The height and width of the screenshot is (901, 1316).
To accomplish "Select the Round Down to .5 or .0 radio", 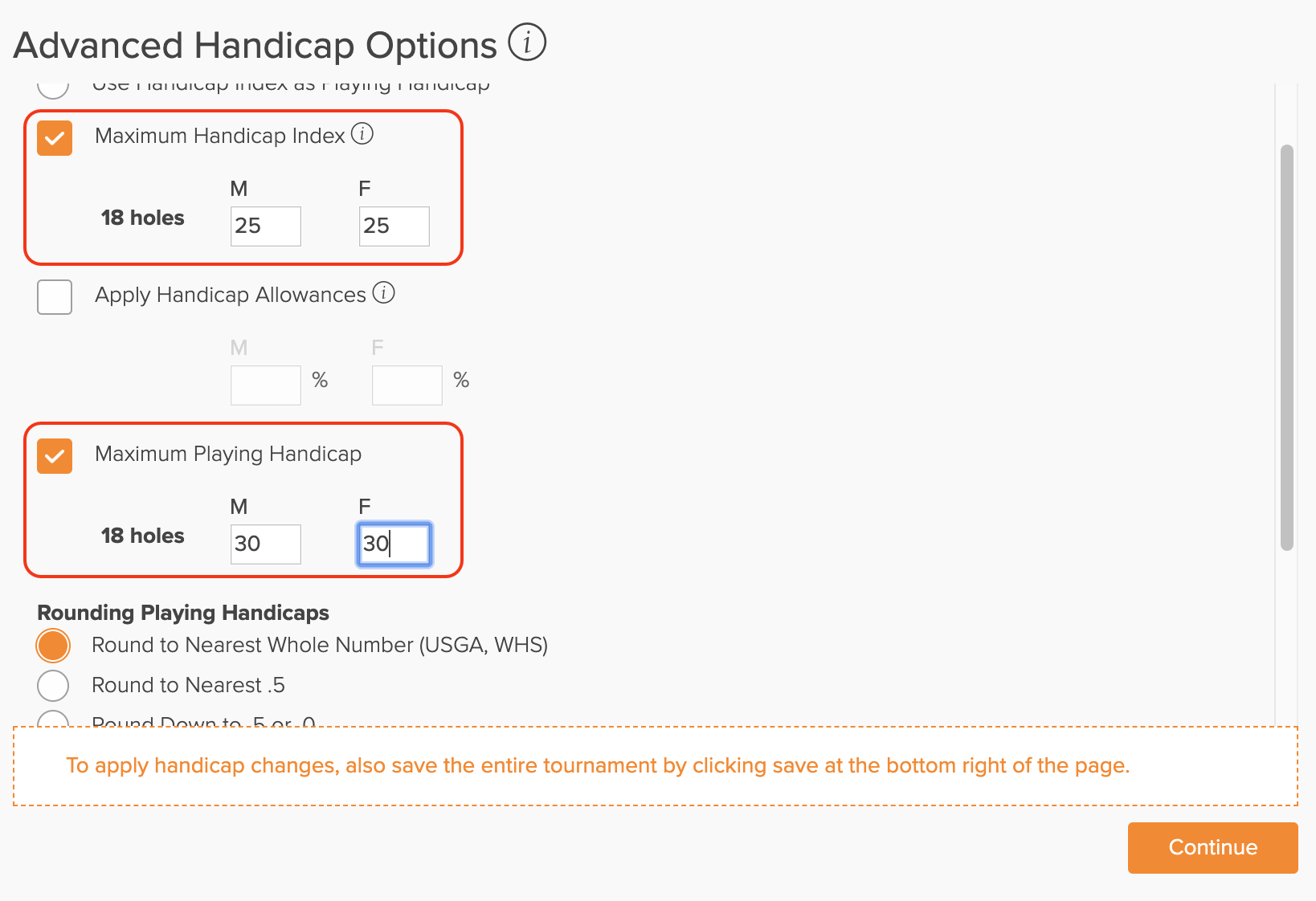I will point(53,719).
